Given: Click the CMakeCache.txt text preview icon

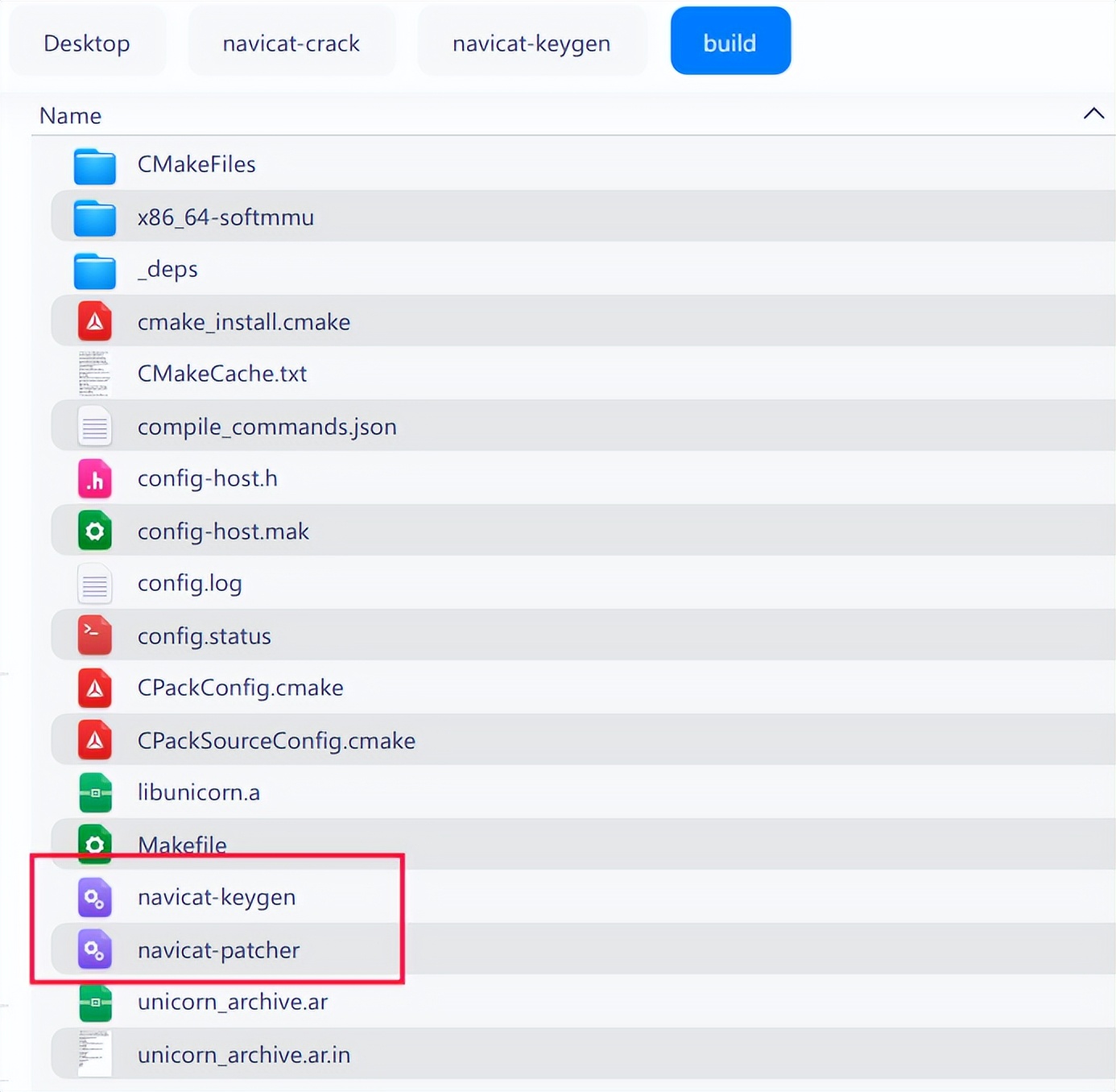Looking at the screenshot, I should pyautogui.click(x=94, y=374).
